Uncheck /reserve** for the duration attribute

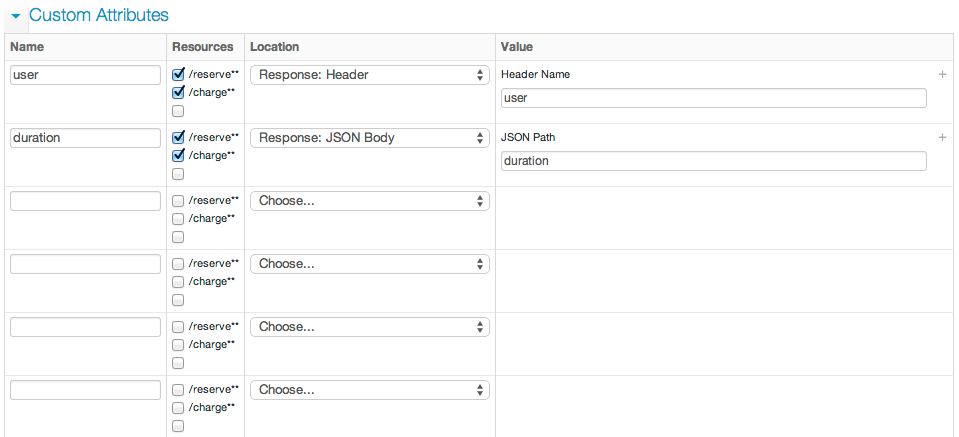(178, 138)
